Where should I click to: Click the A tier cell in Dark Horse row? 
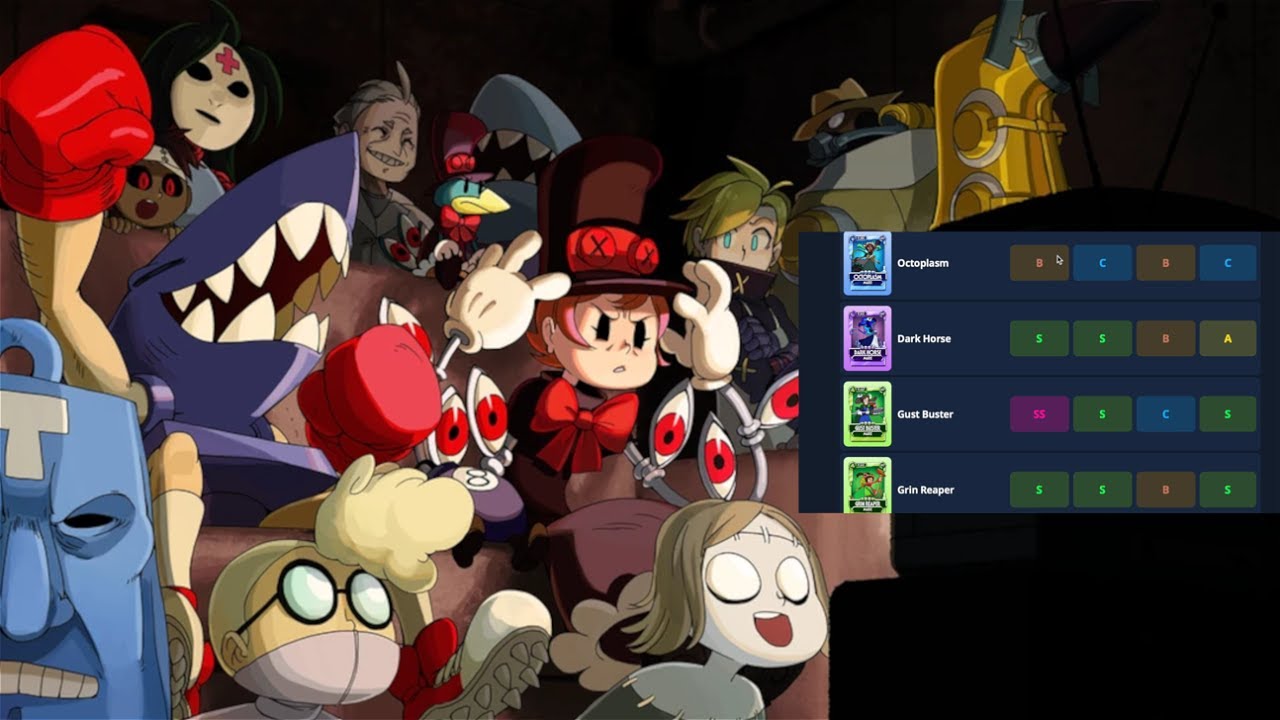point(1227,339)
